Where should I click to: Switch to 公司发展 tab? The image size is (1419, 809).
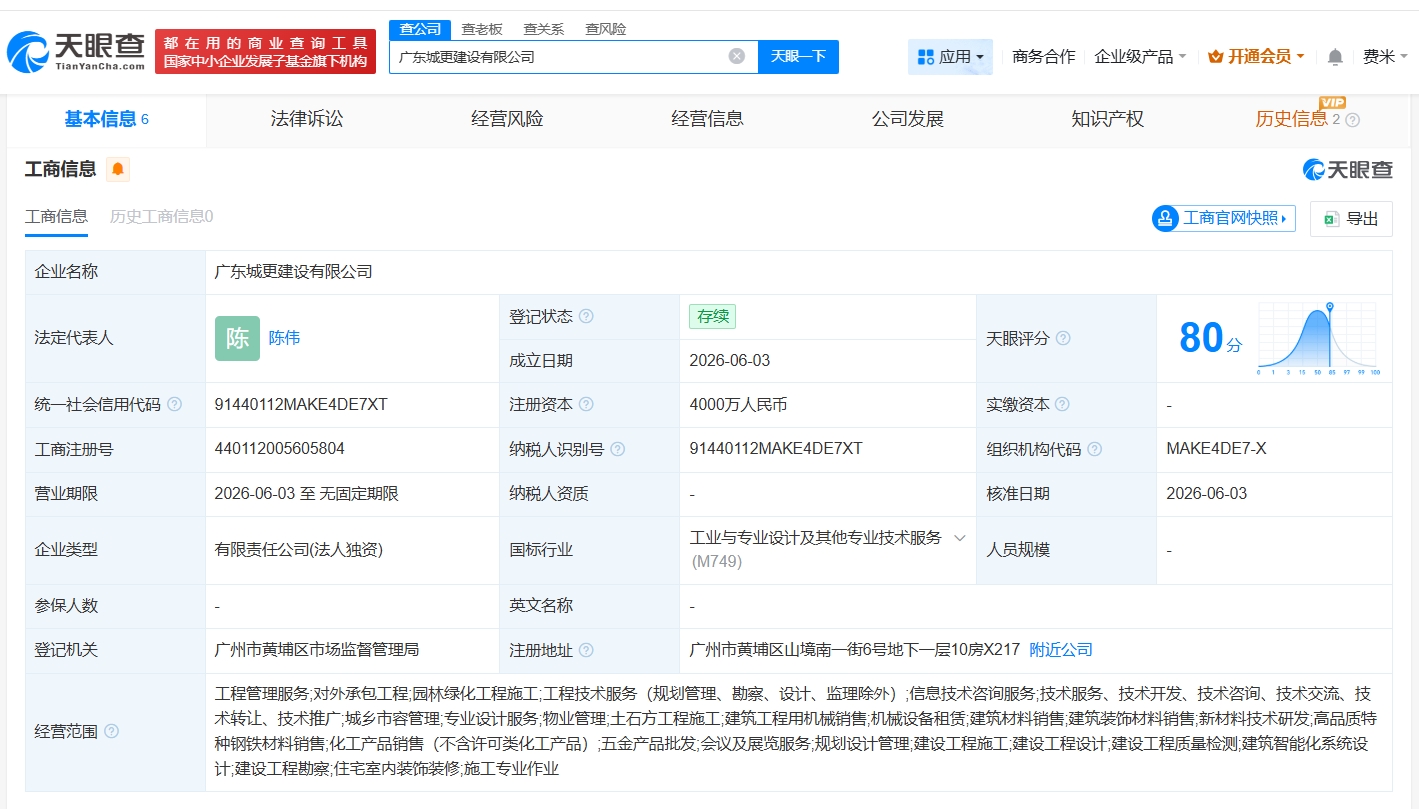click(907, 119)
